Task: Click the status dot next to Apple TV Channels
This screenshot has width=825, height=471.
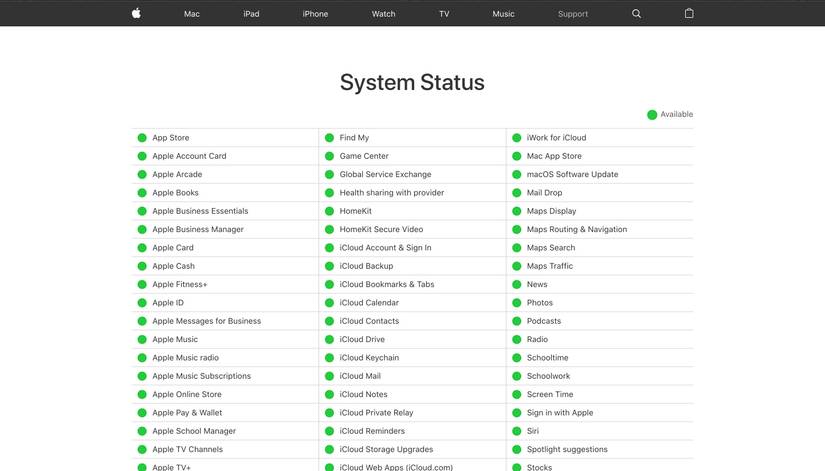Action: pyautogui.click(x=142, y=449)
